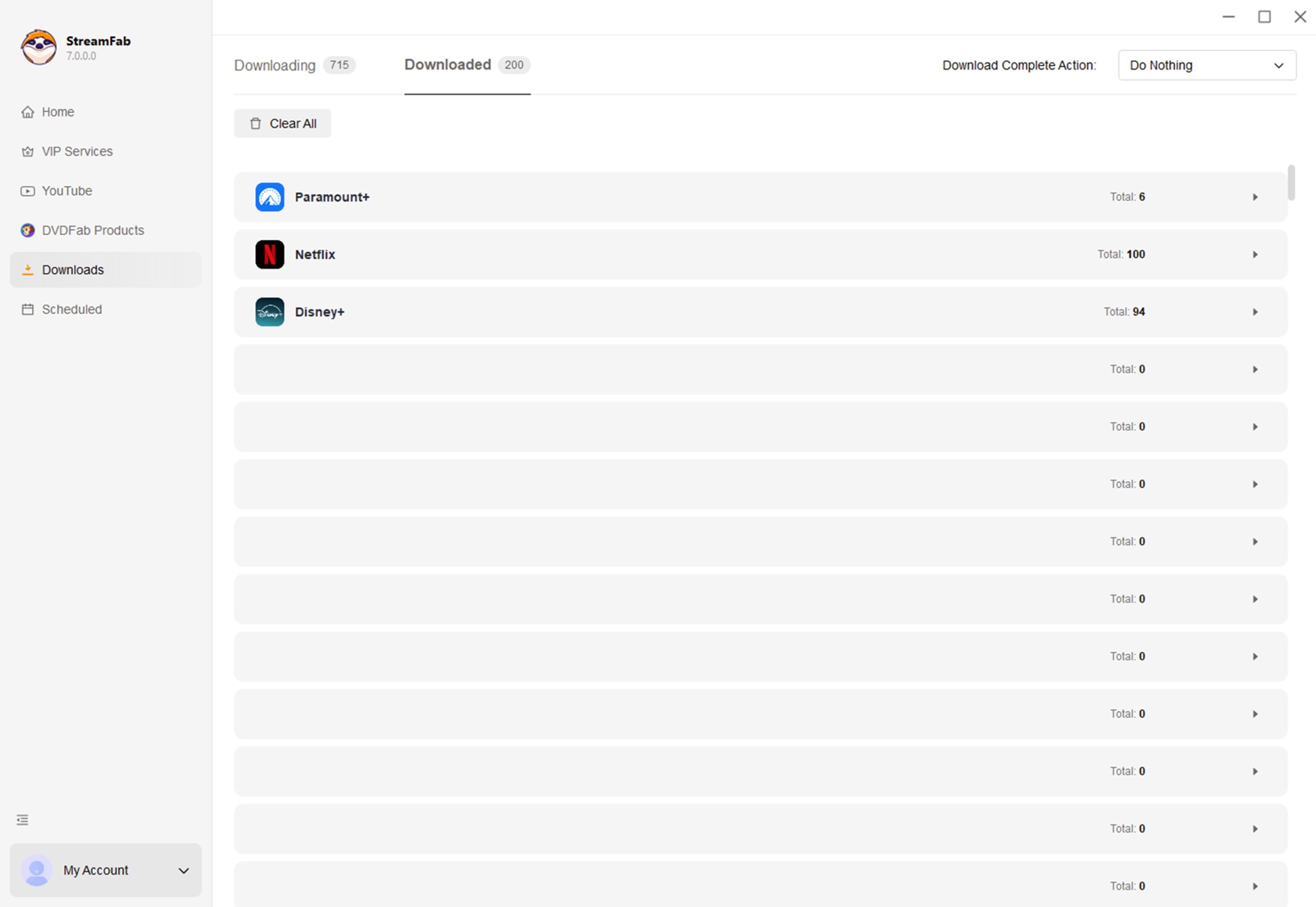This screenshot has width=1316, height=907.
Task: Click the My Account avatar icon
Action: coord(37,870)
